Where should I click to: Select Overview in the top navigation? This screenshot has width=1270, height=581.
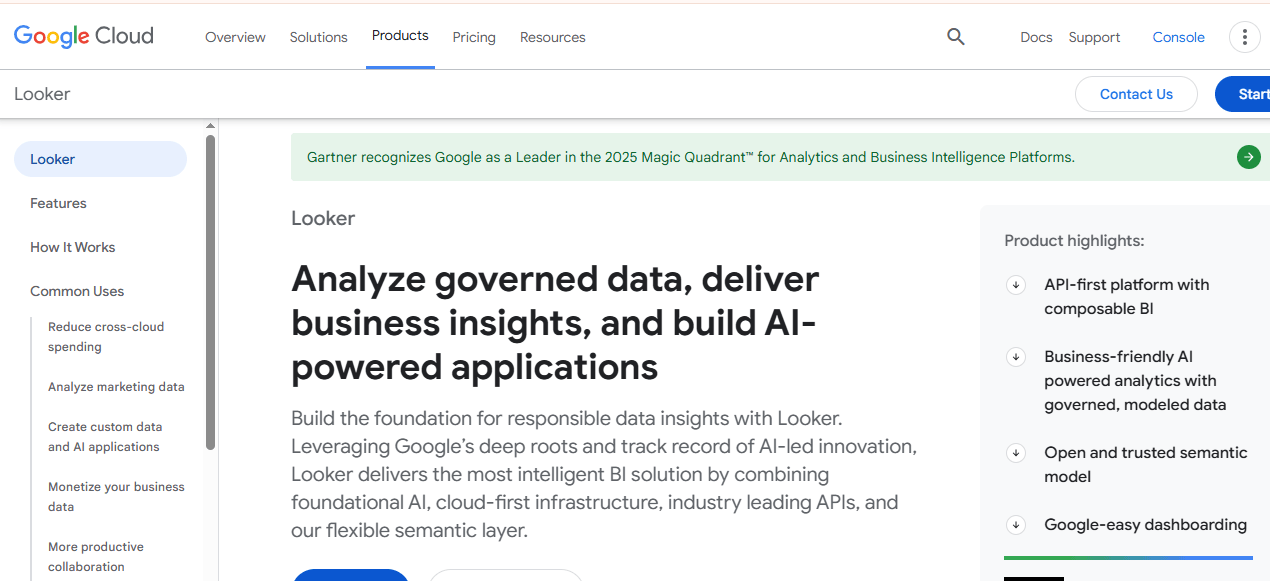coord(235,37)
